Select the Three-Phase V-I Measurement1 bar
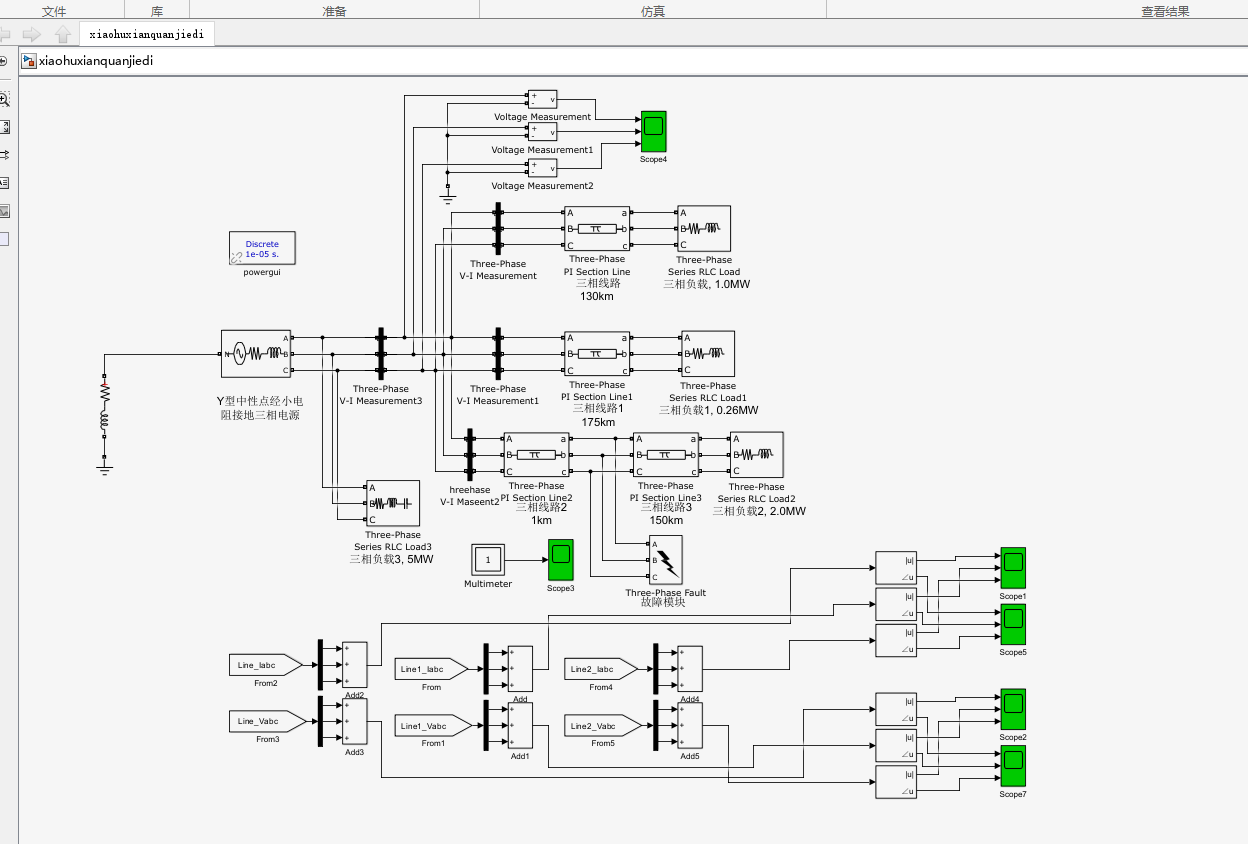The height and width of the screenshot is (844, 1248). (x=498, y=354)
